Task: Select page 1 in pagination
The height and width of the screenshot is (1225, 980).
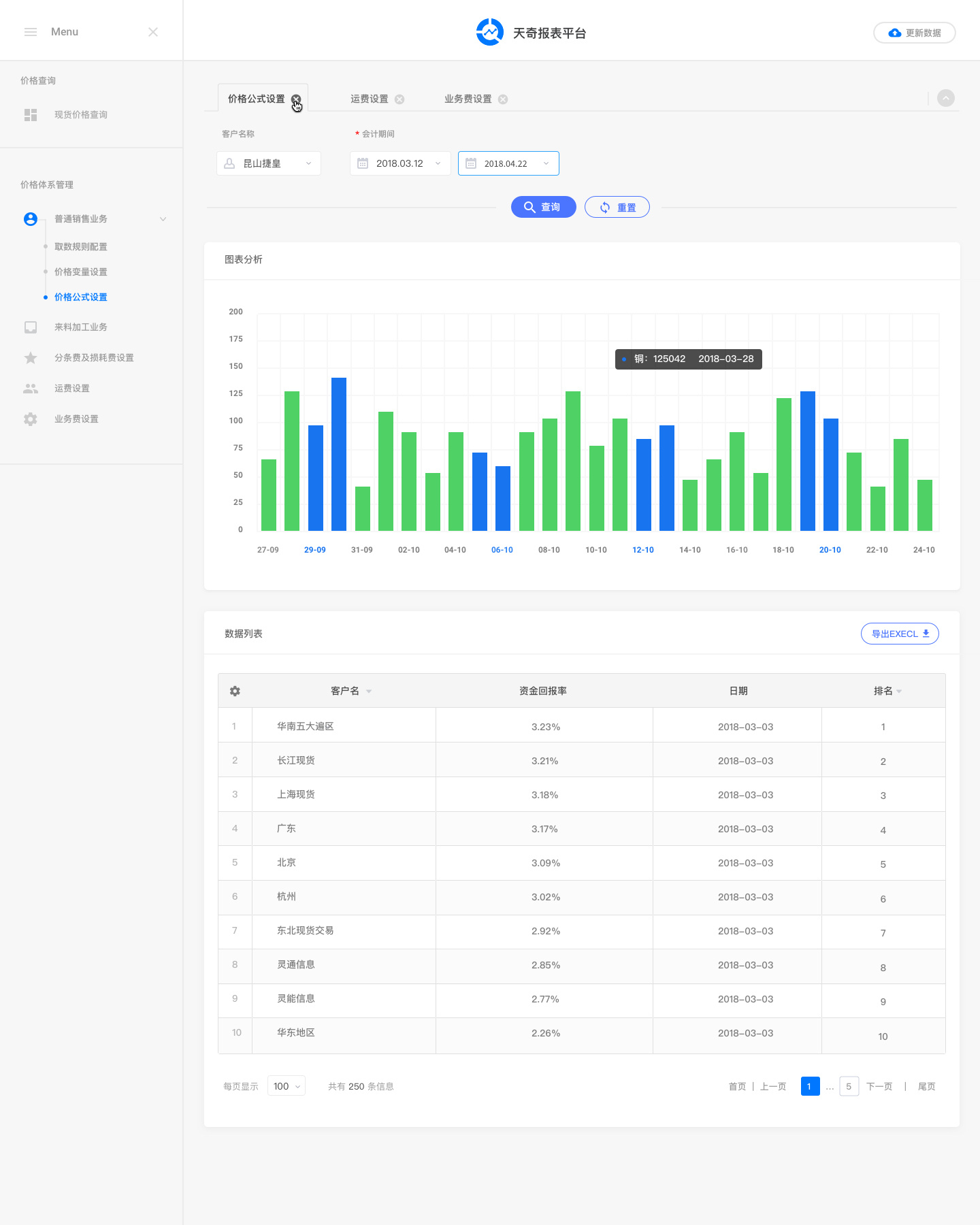Action: tap(810, 1086)
